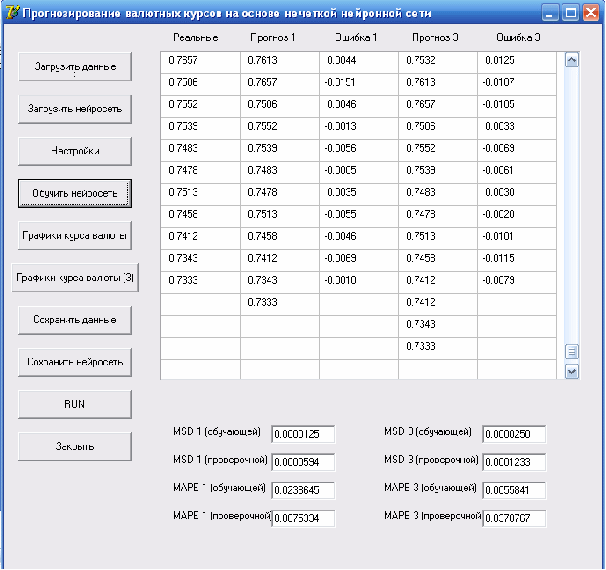Select cell -0.0010 in Ошибка 1 column

pos(359,282)
